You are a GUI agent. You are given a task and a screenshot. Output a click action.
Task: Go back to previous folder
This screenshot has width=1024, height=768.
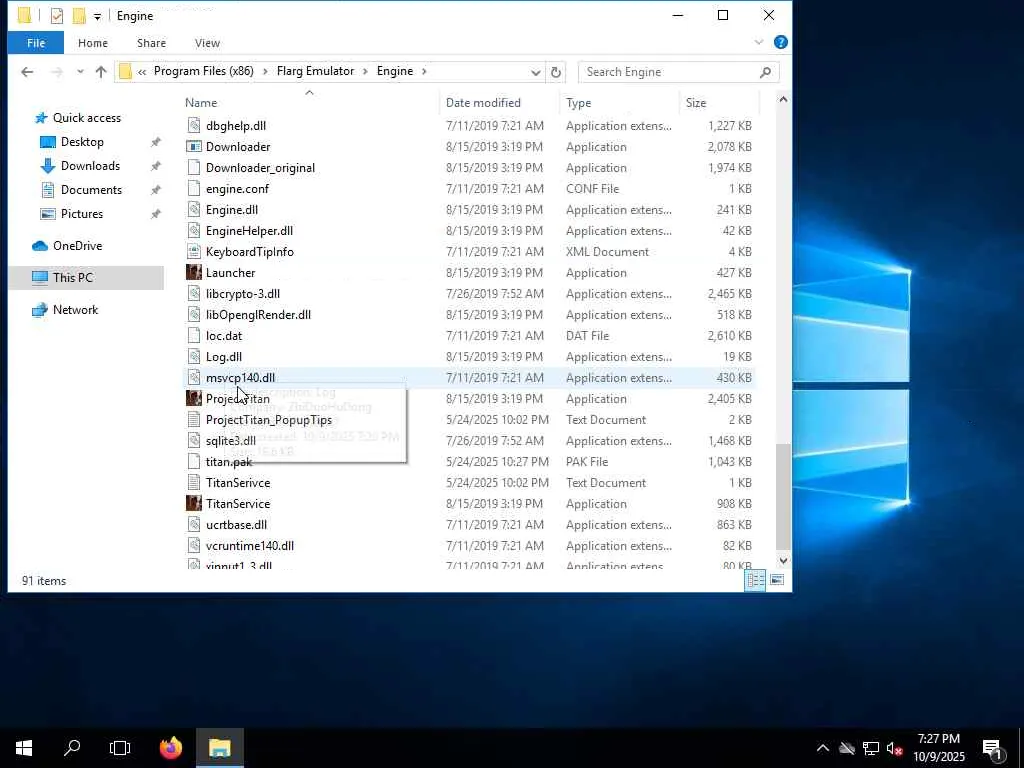(27, 72)
